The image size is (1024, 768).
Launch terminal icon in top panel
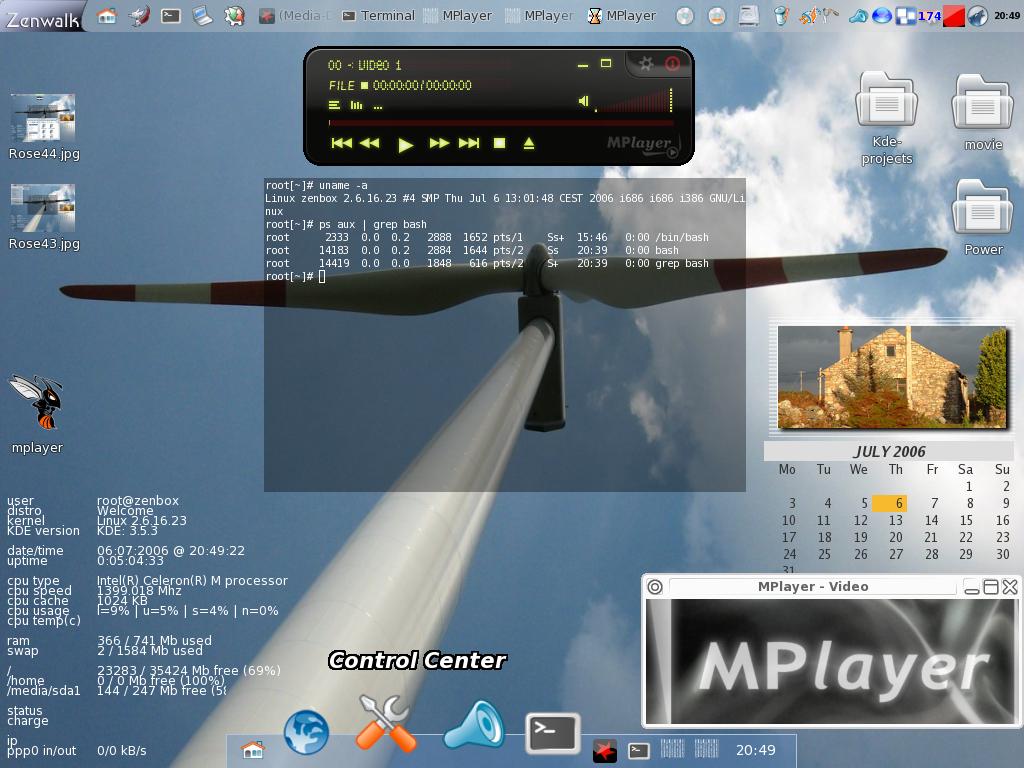[x=170, y=15]
